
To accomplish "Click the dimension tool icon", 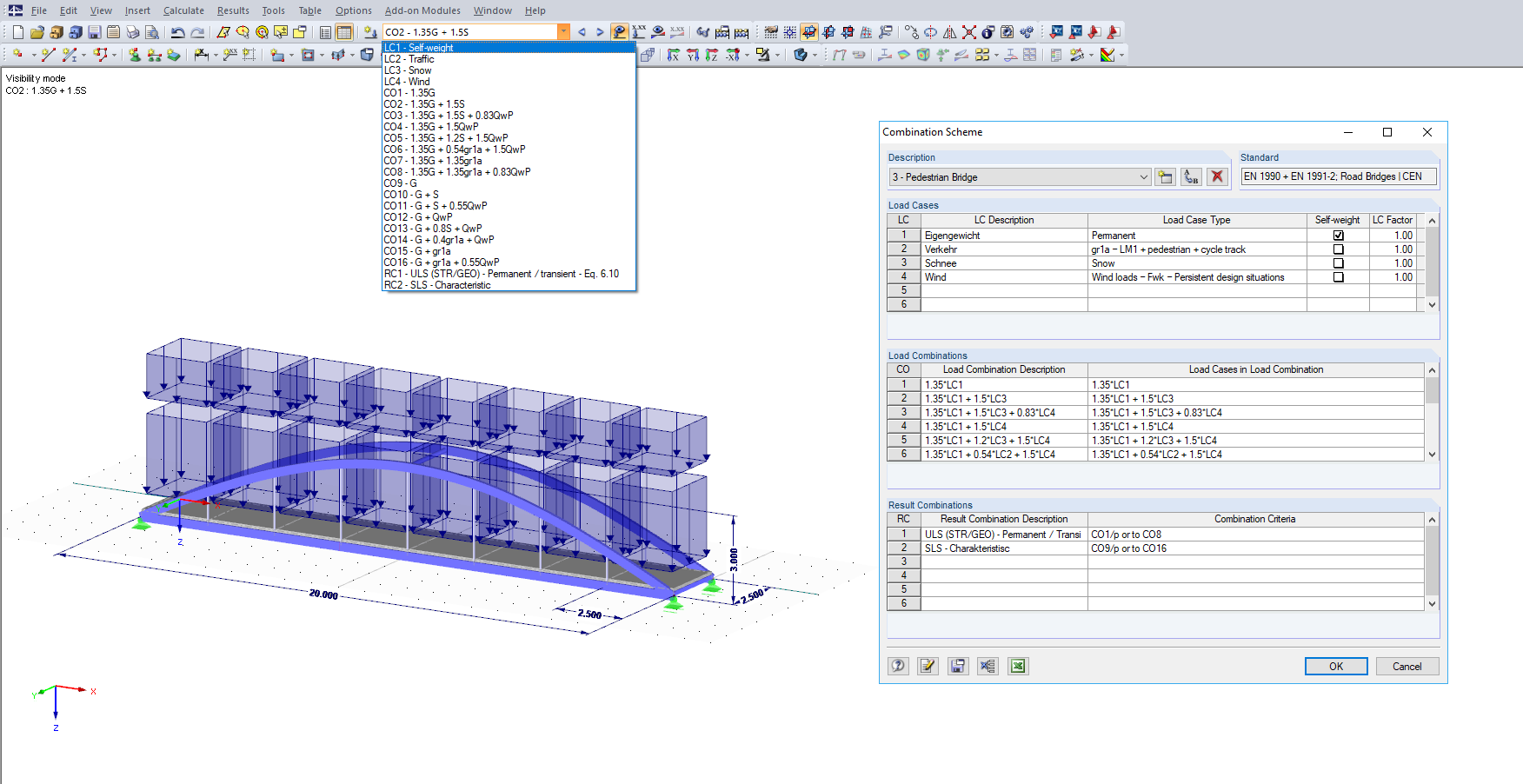I will tap(201, 55).
